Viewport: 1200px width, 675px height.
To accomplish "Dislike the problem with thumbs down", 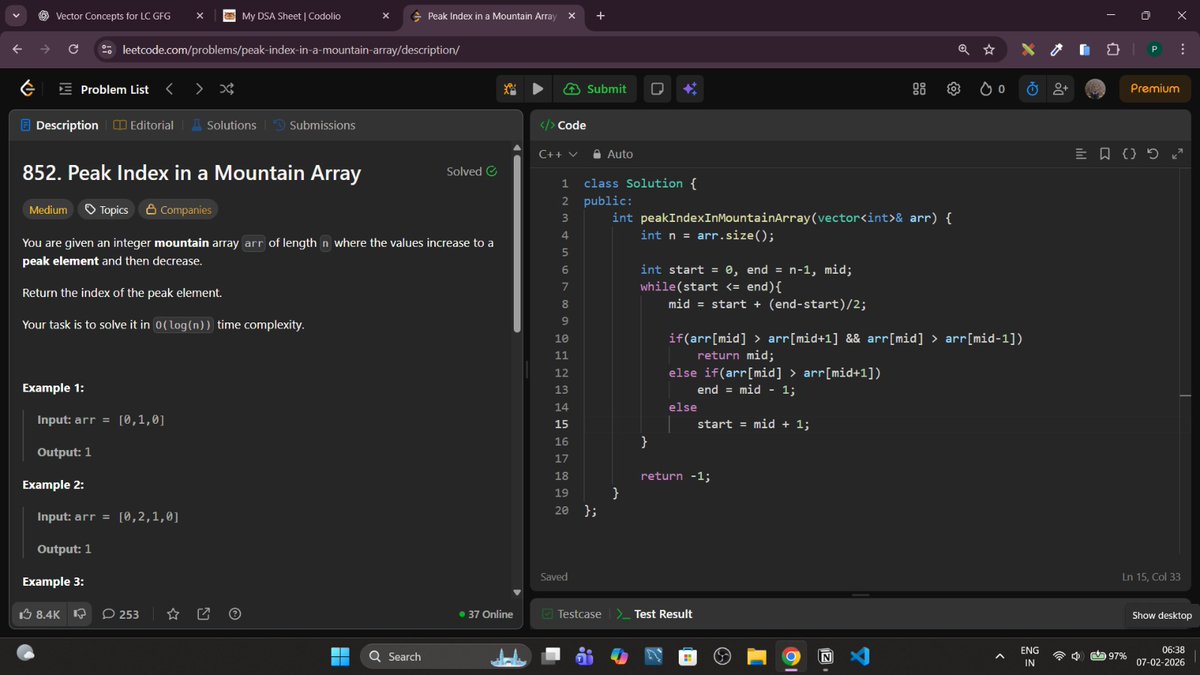I will [x=80, y=614].
